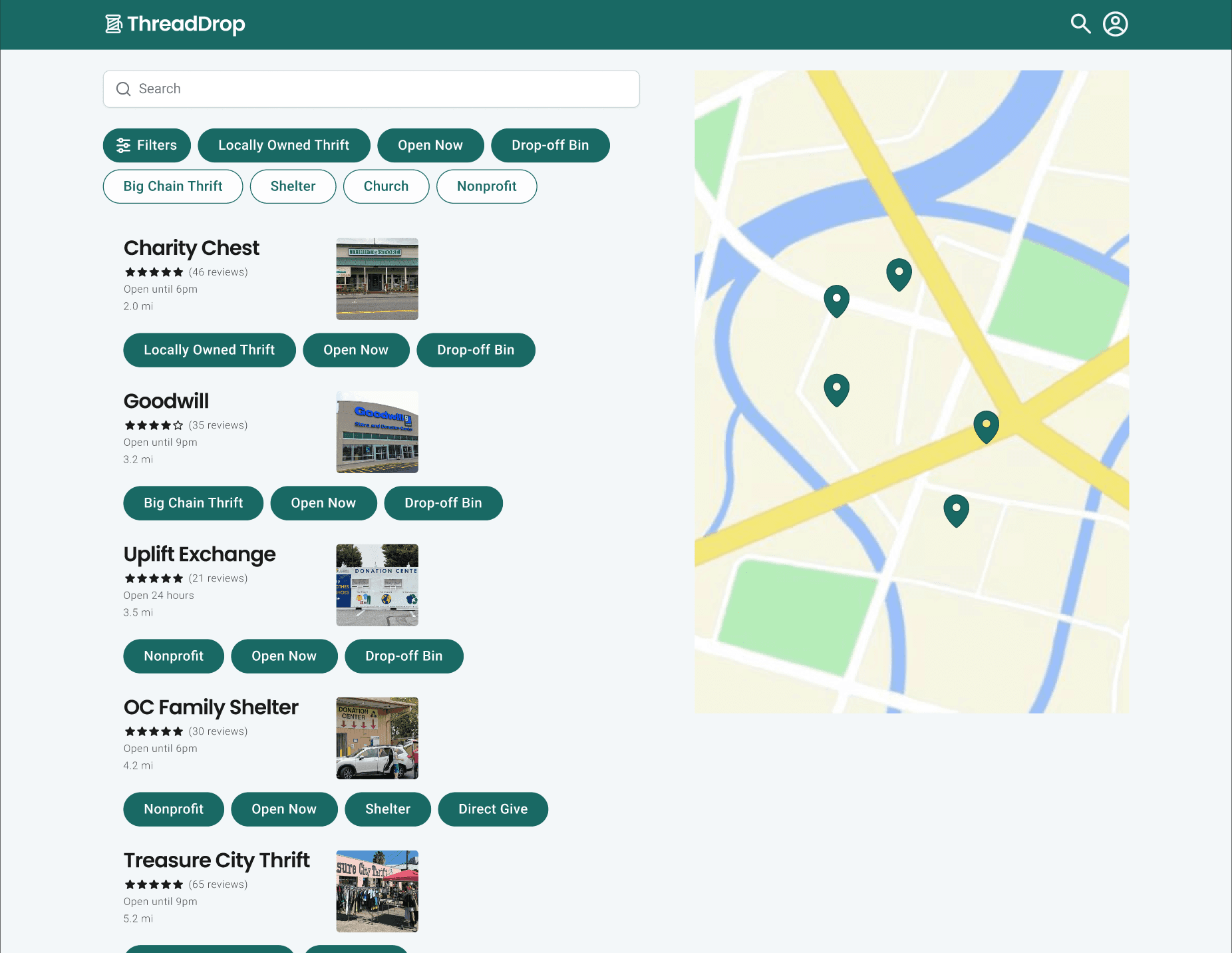Image resolution: width=1232 pixels, height=953 pixels.
Task: Click OC Family Shelter's Nonprofit tag
Action: tap(174, 809)
